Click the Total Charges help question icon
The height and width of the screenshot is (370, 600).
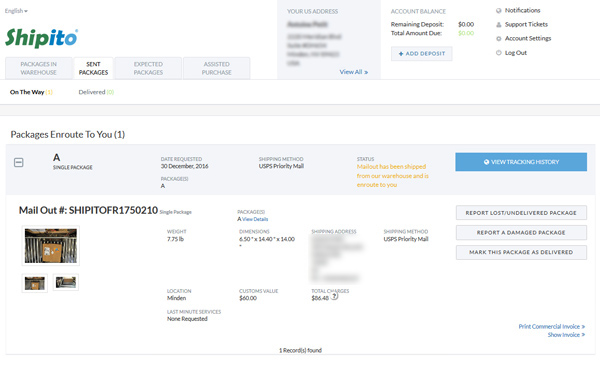pos(334,296)
